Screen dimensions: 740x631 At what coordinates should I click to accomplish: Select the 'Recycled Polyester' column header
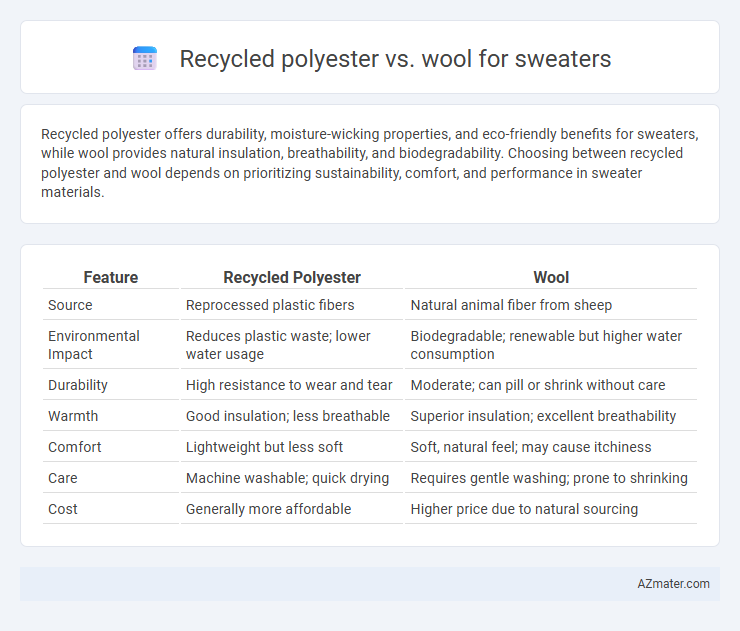coord(292,277)
